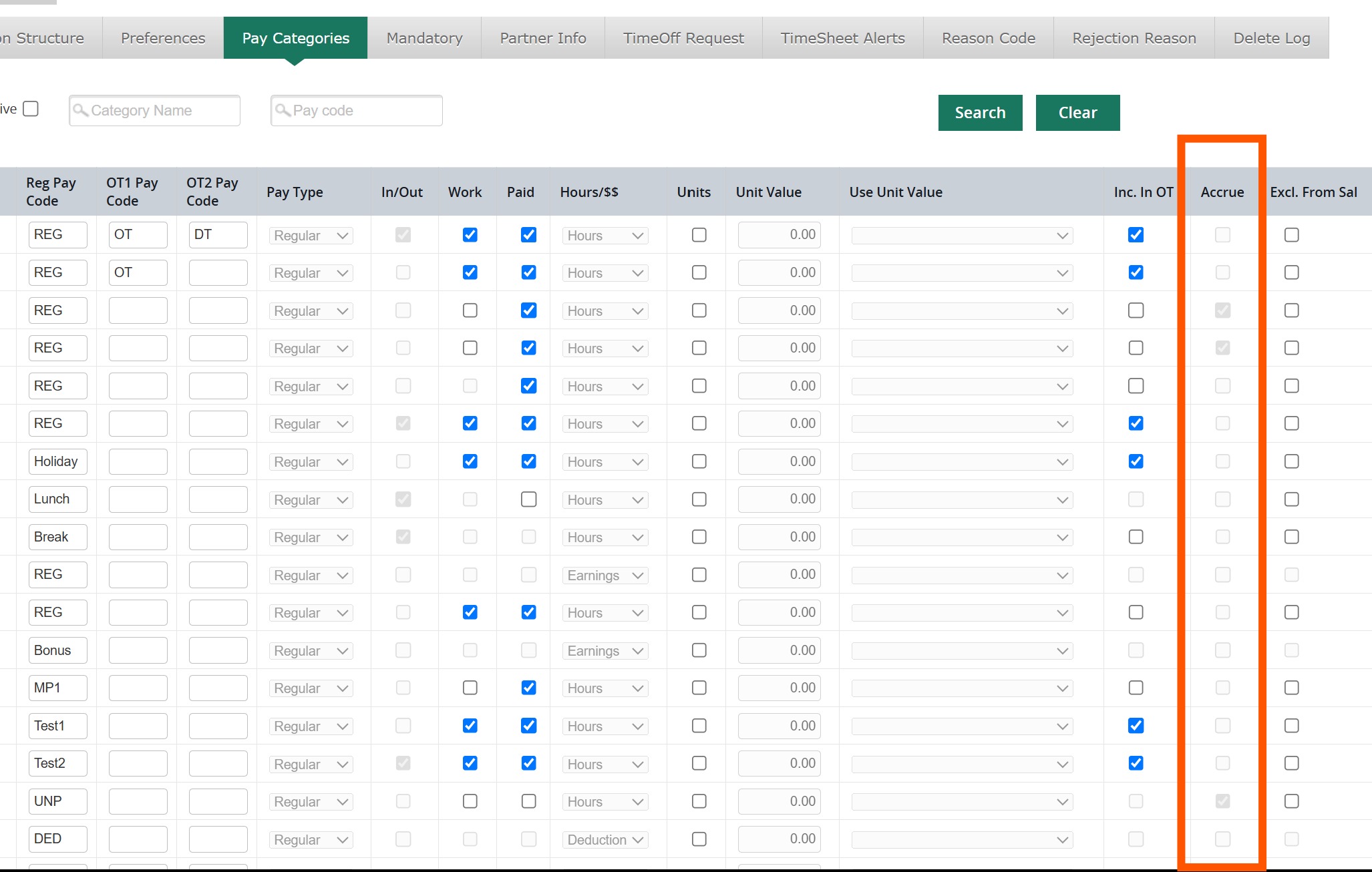The height and width of the screenshot is (872, 1372).
Task: Click OT2 Pay Code field containing DT
Action: (218, 235)
